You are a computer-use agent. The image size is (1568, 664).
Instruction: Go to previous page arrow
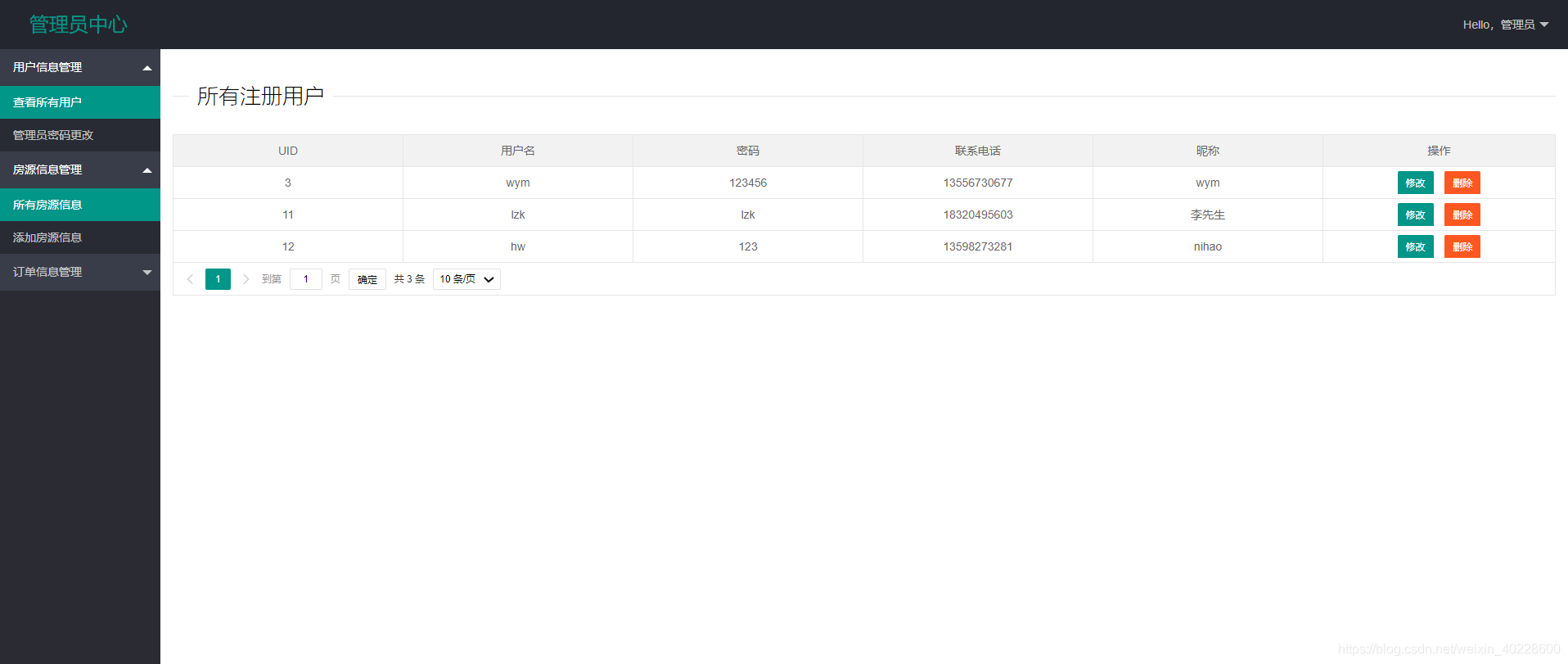[190, 279]
